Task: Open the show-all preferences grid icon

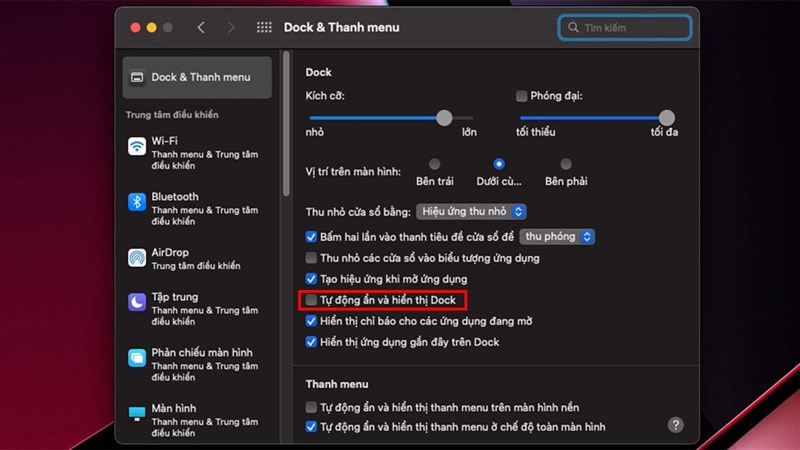Action: [x=264, y=28]
